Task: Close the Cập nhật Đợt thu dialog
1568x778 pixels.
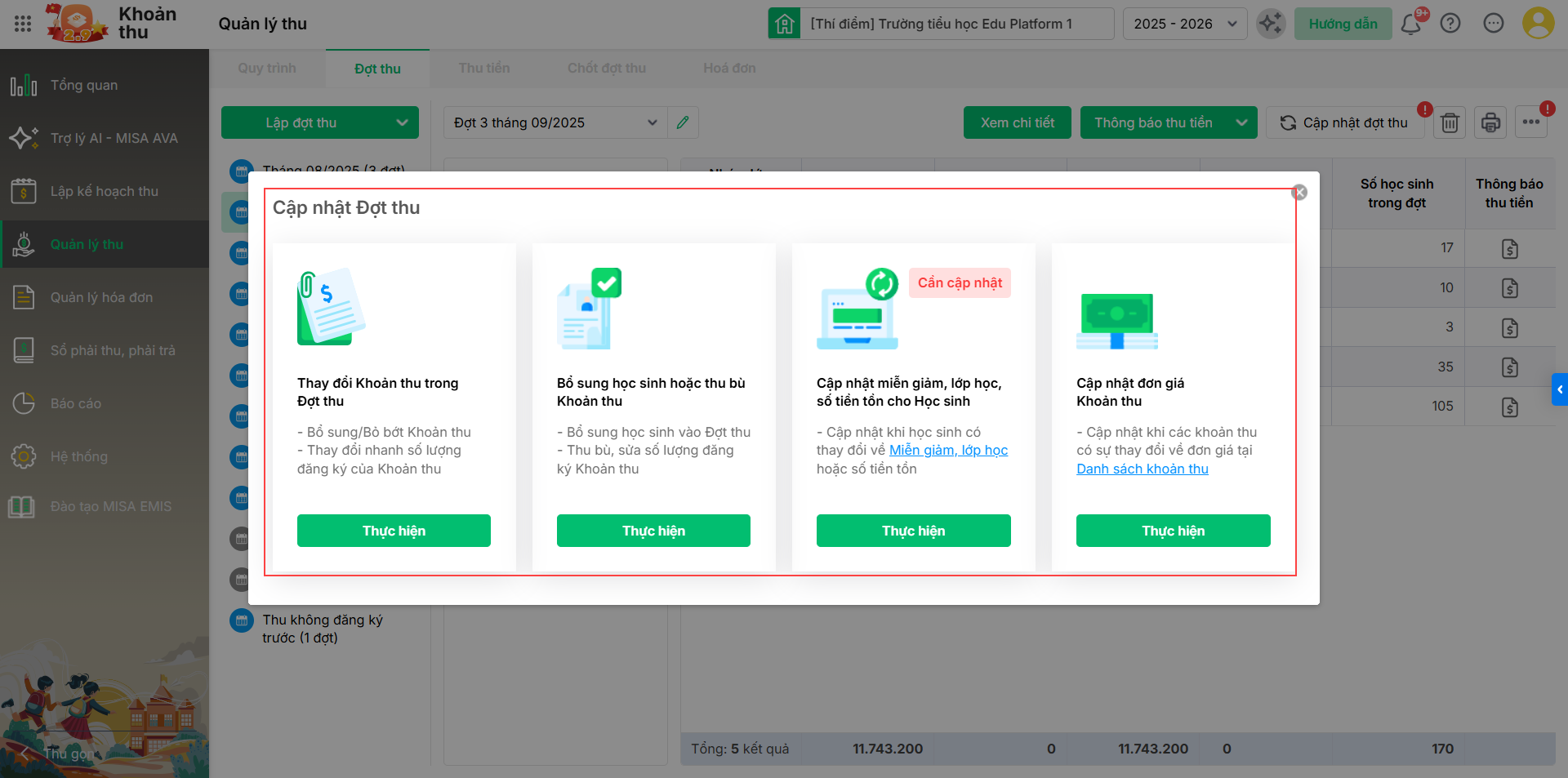Action: coord(1299,192)
